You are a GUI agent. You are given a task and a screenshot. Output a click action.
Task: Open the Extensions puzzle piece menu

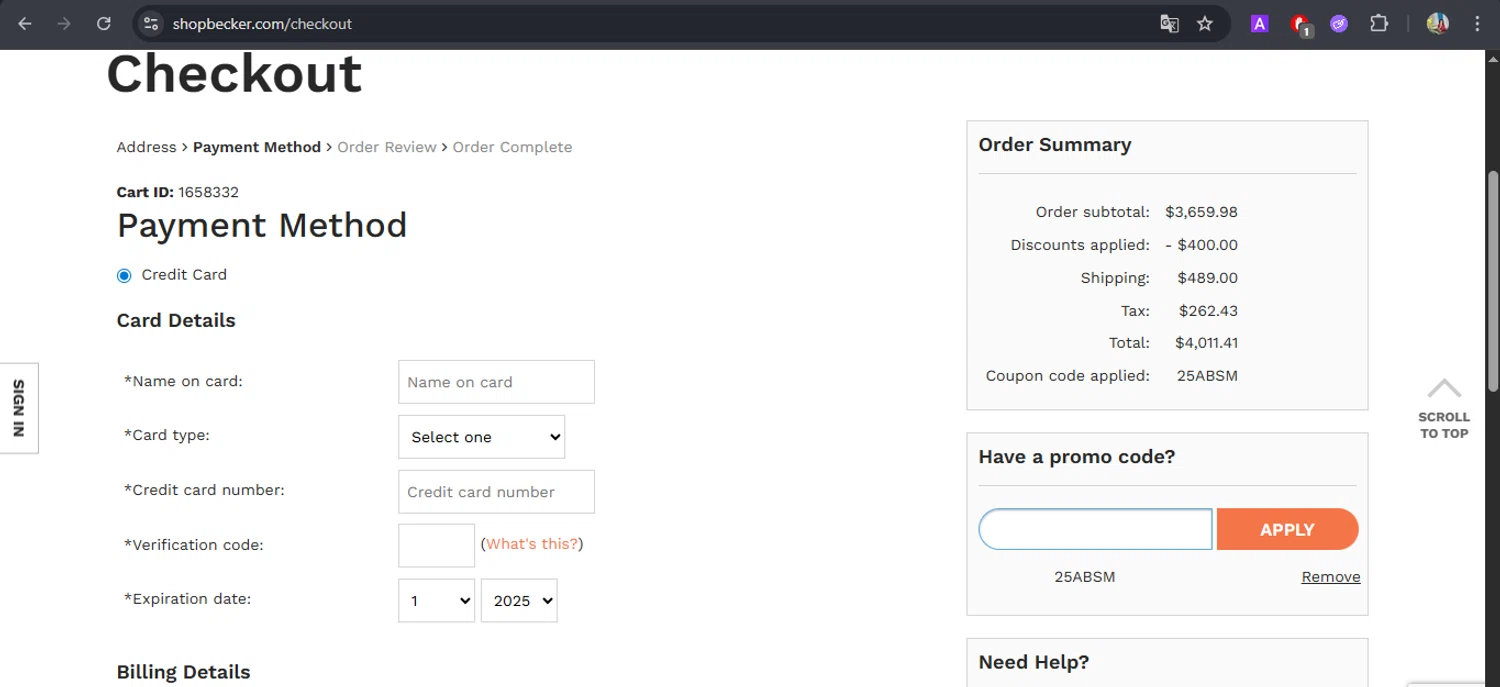click(x=1379, y=24)
